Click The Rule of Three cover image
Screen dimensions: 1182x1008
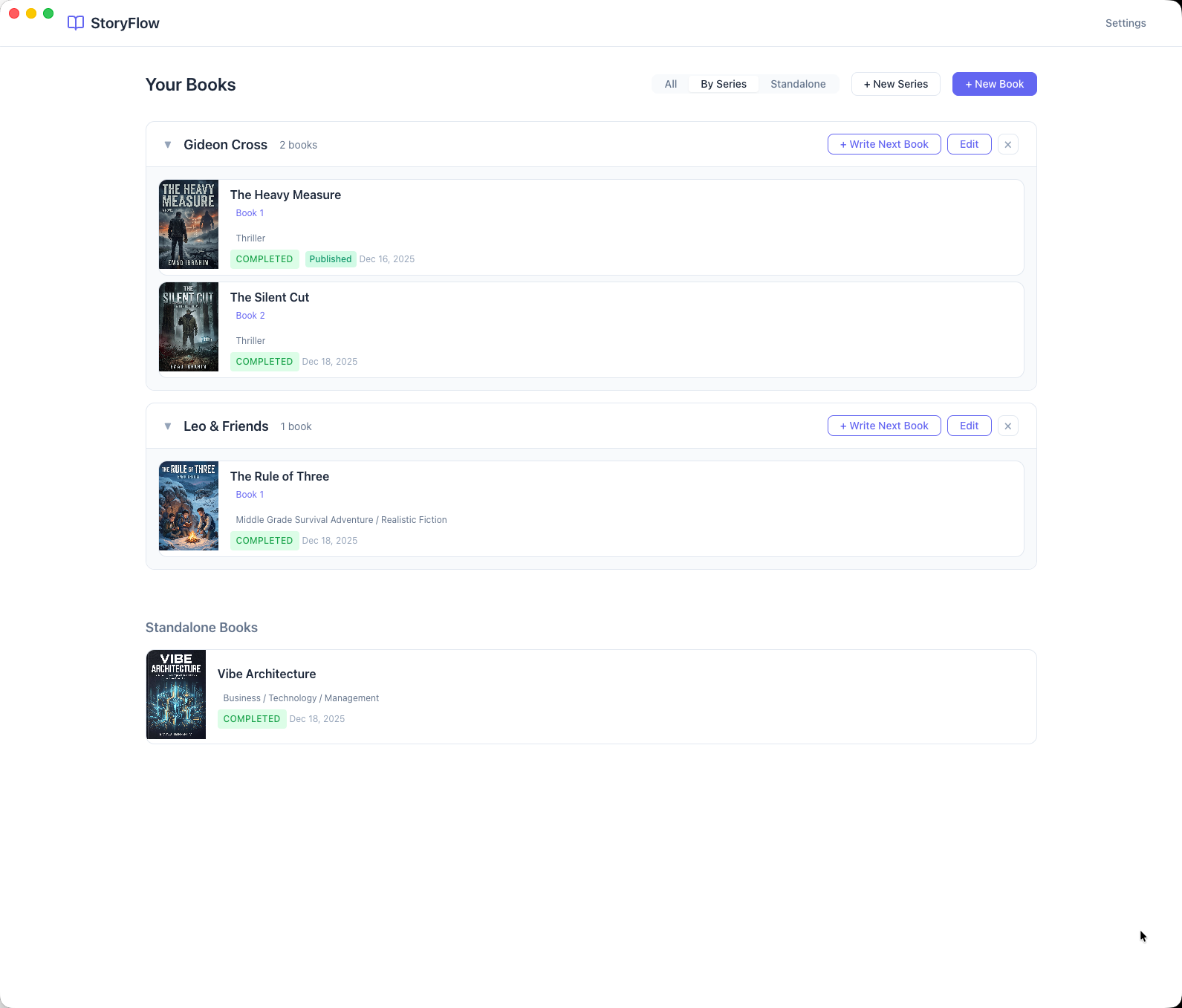tap(189, 506)
